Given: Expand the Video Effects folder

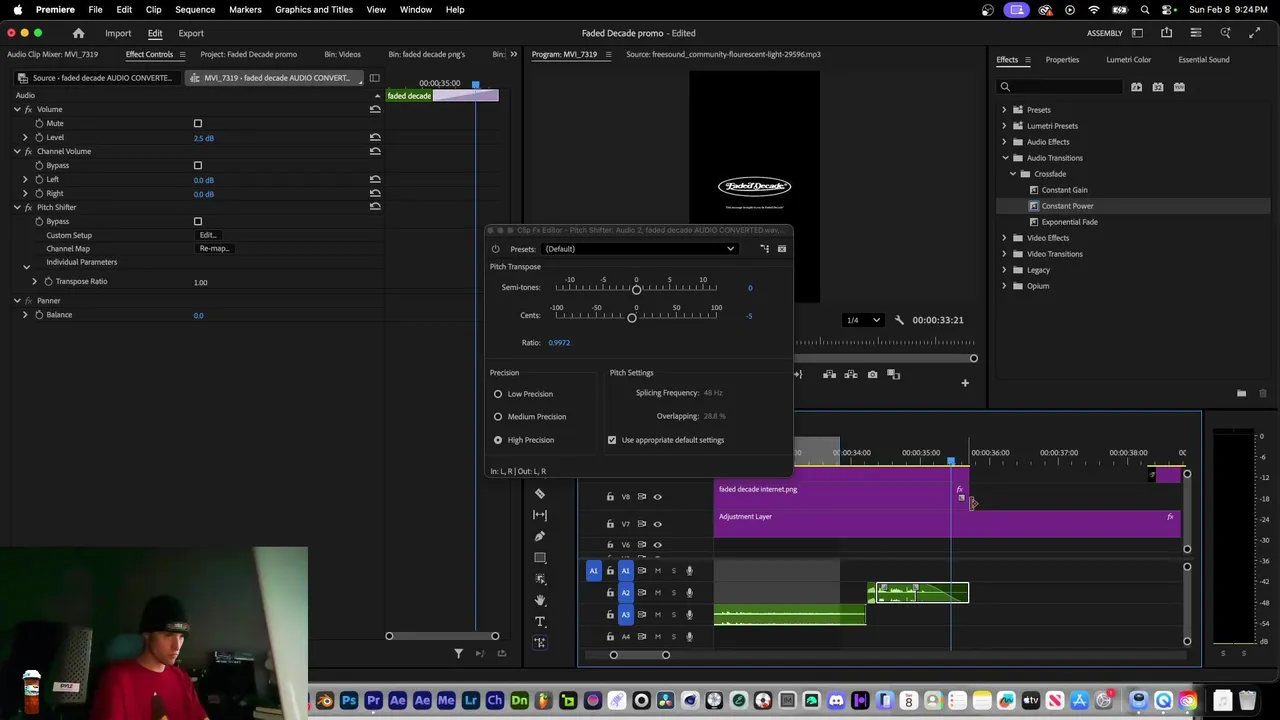Looking at the screenshot, I should (1004, 238).
